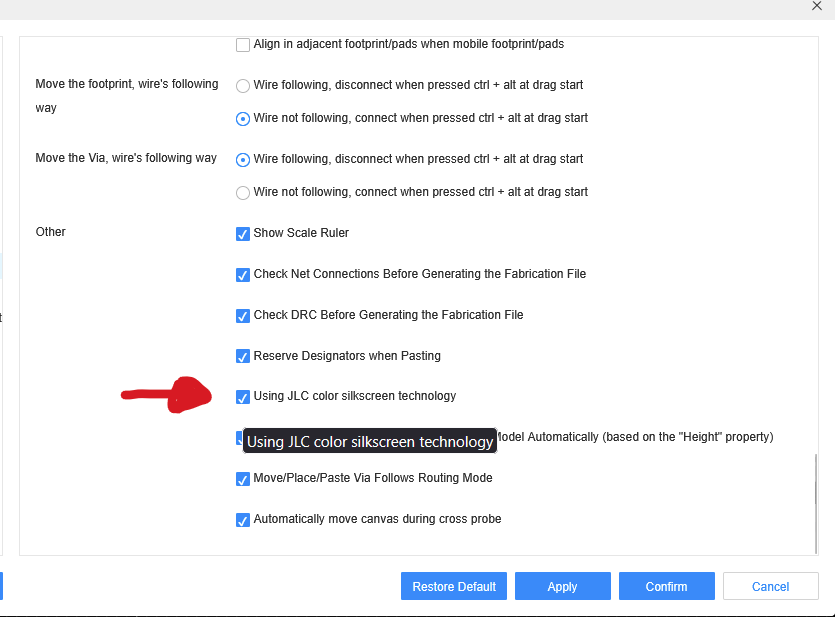The image size is (835, 617).
Task: Uncheck Using JLC color silkscreen technology
Action: pyautogui.click(x=243, y=397)
